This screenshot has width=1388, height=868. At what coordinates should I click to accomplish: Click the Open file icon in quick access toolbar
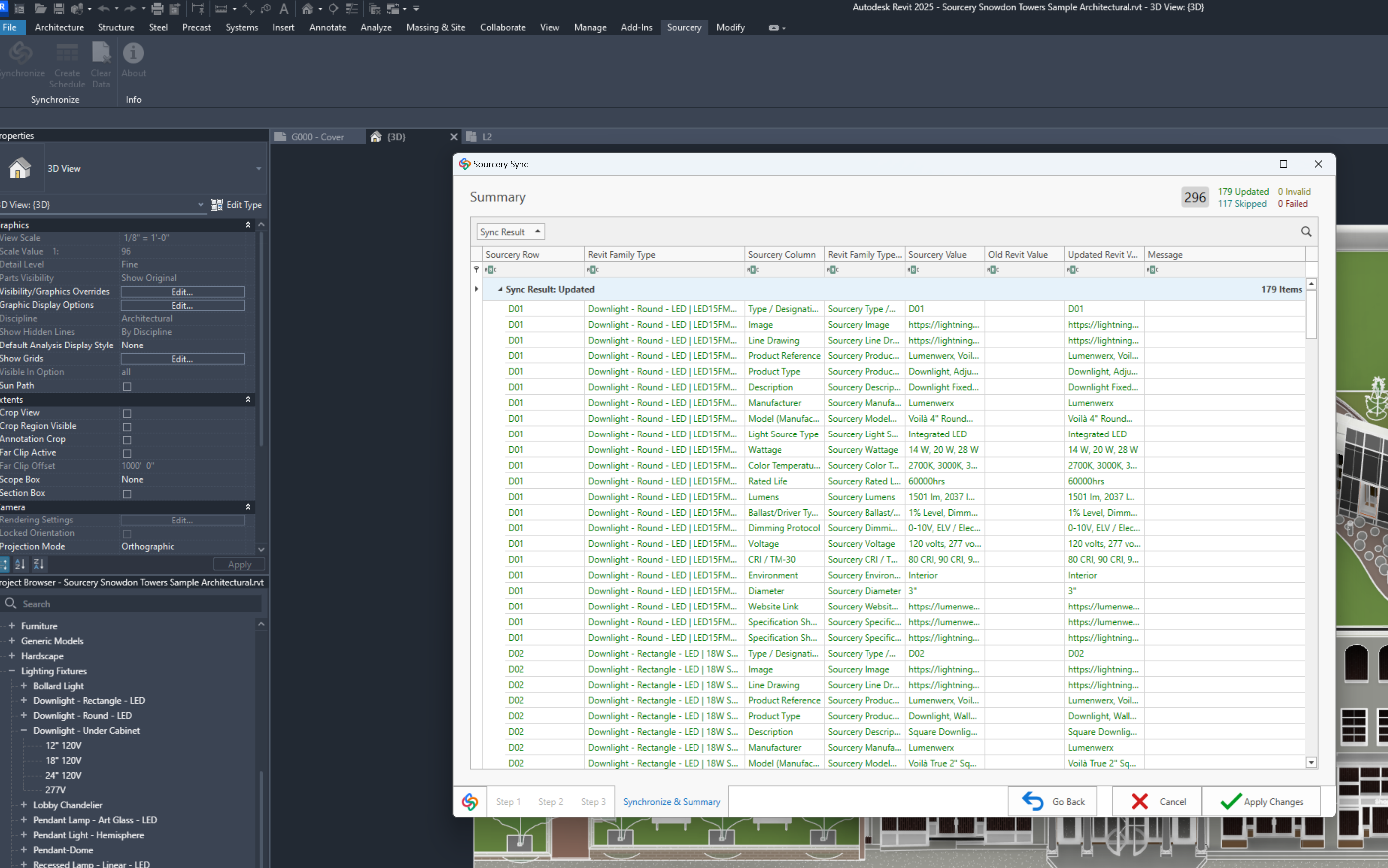pos(40,8)
